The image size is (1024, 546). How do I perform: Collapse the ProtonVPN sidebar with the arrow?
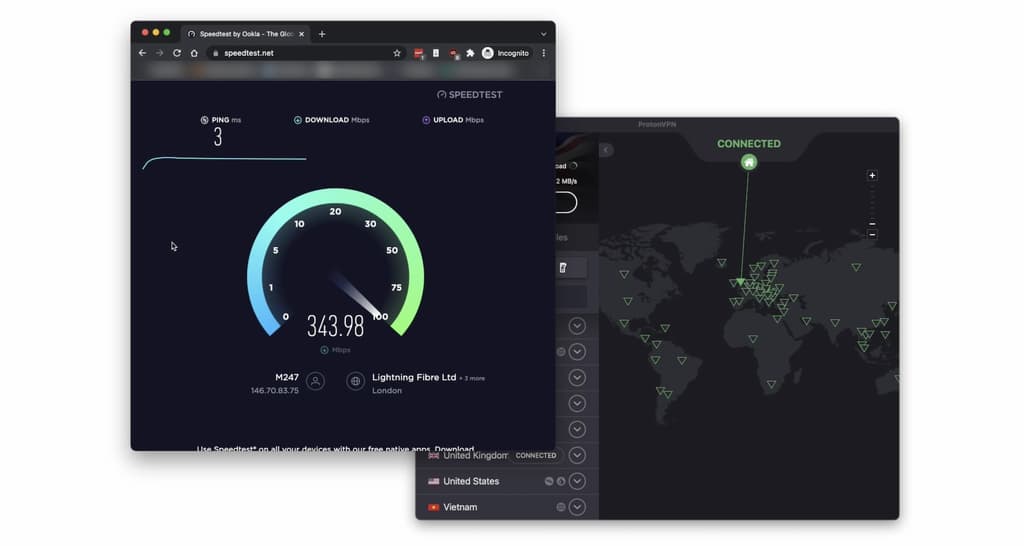(x=605, y=150)
